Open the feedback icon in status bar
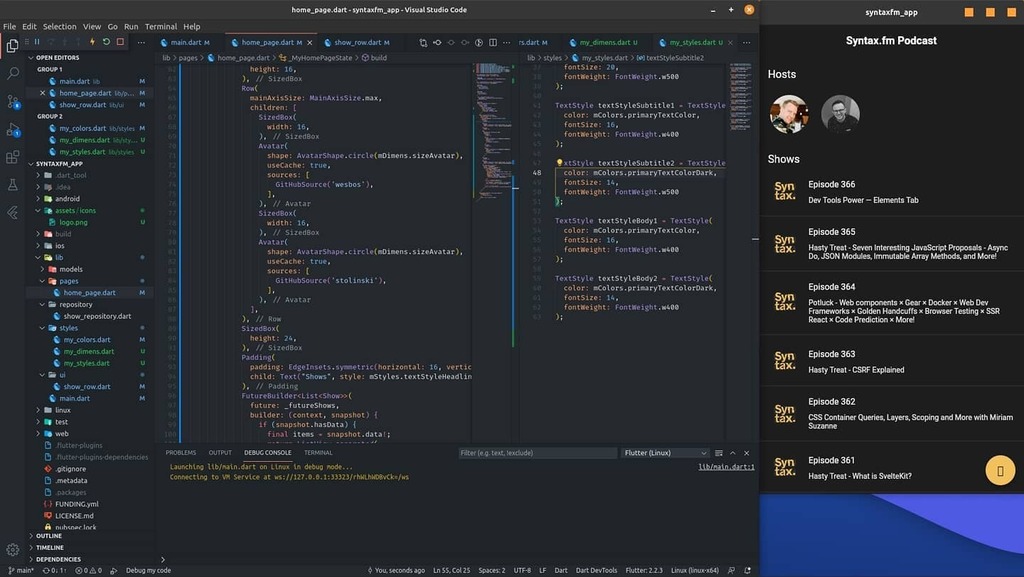 click(x=731, y=570)
